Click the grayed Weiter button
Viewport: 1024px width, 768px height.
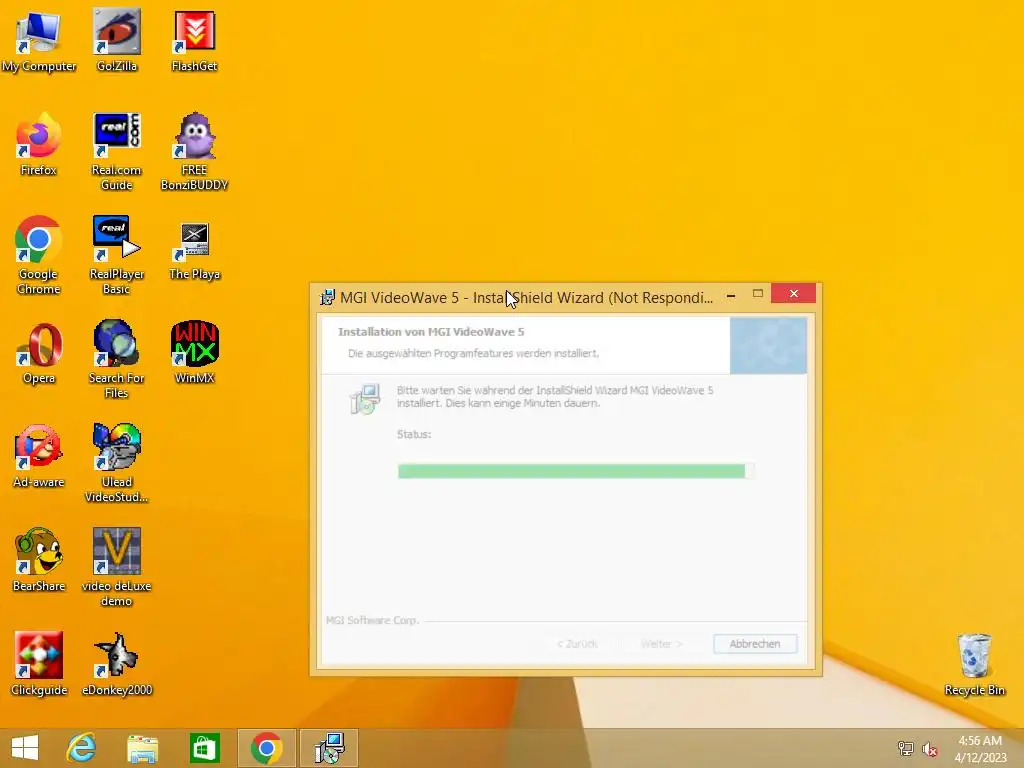click(662, 644)
